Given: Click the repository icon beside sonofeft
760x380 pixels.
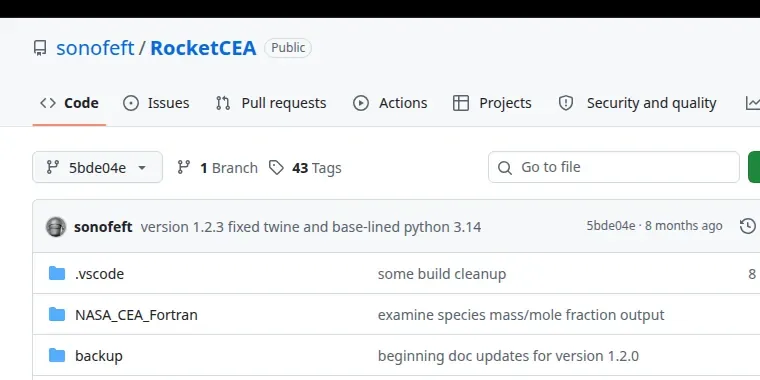Looking at the screenshot, I should [40, 48].
